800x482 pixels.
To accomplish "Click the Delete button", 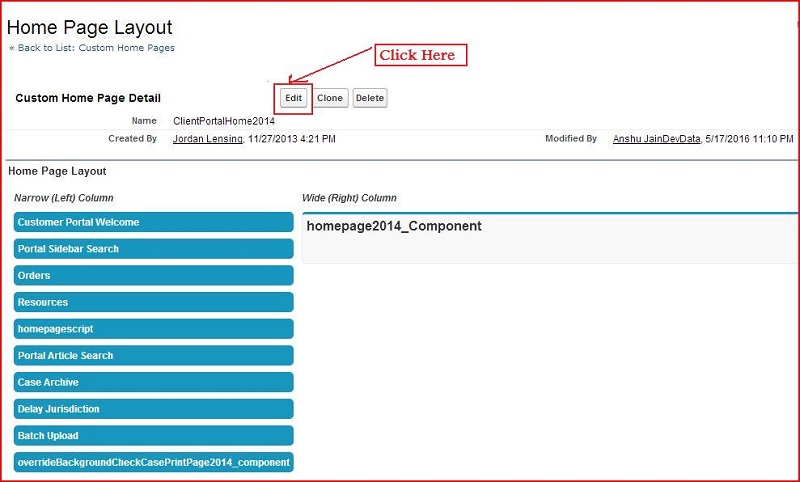I will pos(370,98).
